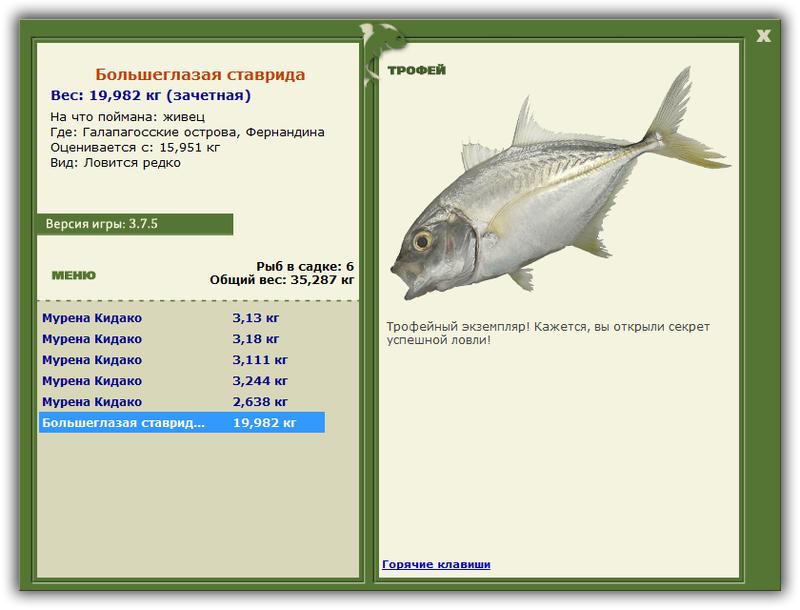Click the ТРОФЕЙ heading

click(x=416, y=70)
